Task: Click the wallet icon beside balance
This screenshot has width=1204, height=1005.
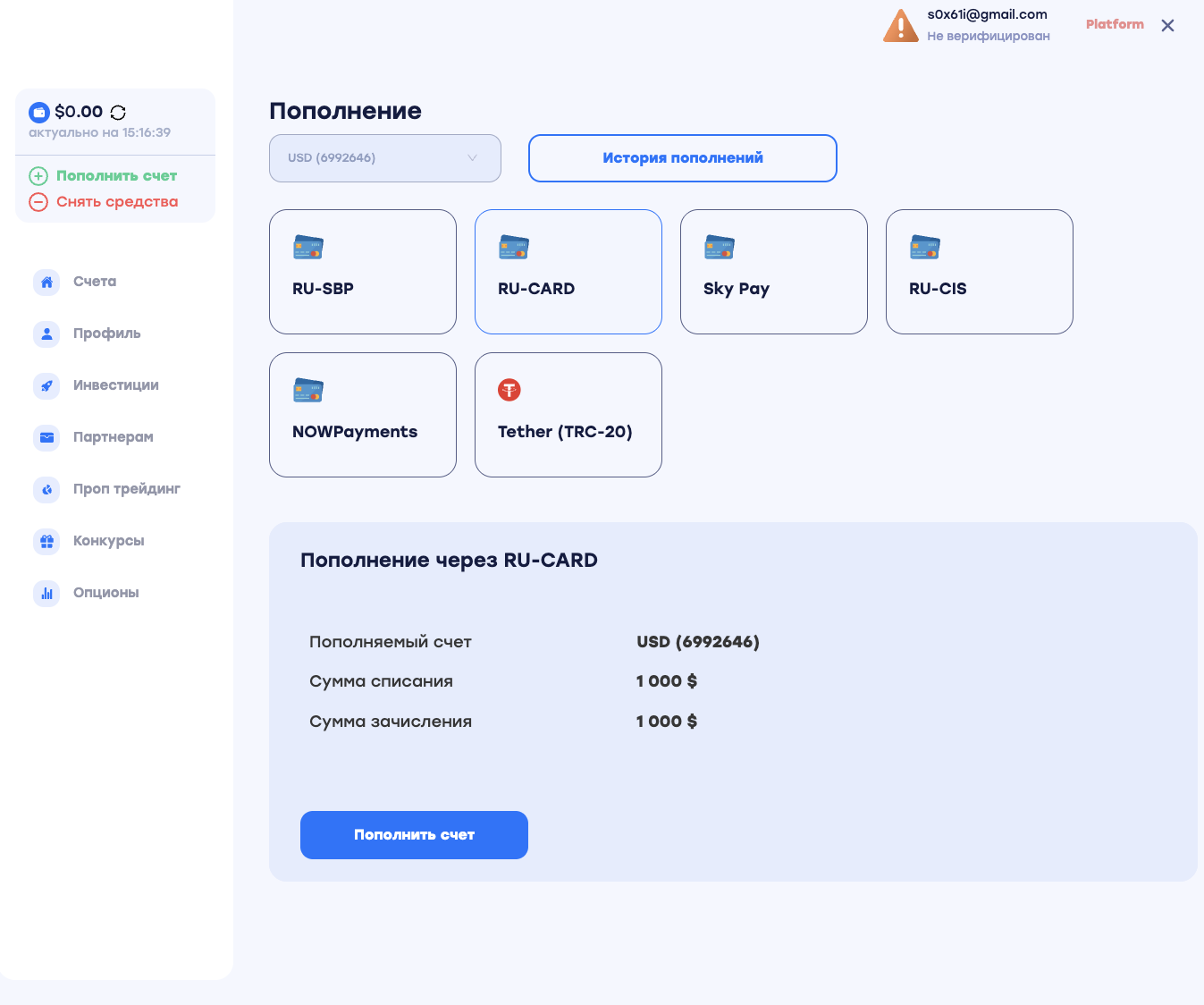Action: [x=39, y=113]
